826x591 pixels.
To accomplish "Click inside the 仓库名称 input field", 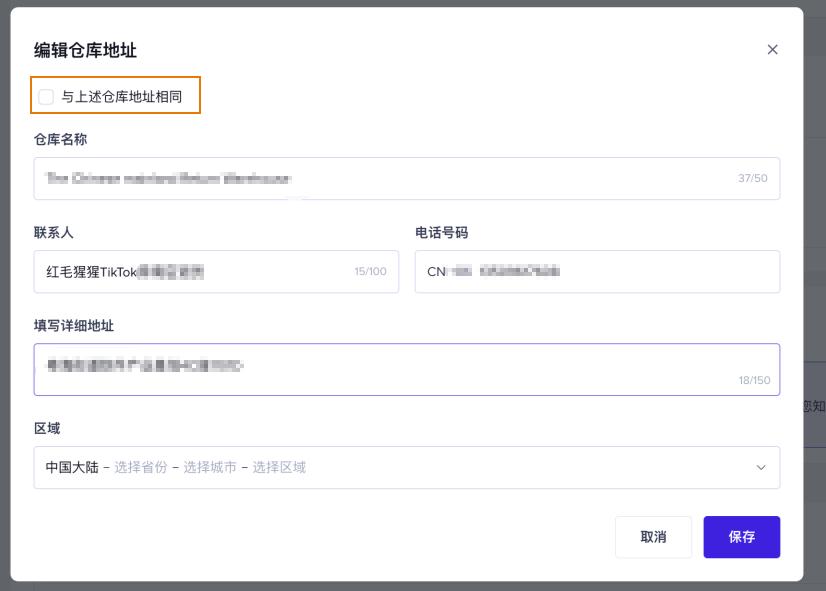I will [300, 178].
